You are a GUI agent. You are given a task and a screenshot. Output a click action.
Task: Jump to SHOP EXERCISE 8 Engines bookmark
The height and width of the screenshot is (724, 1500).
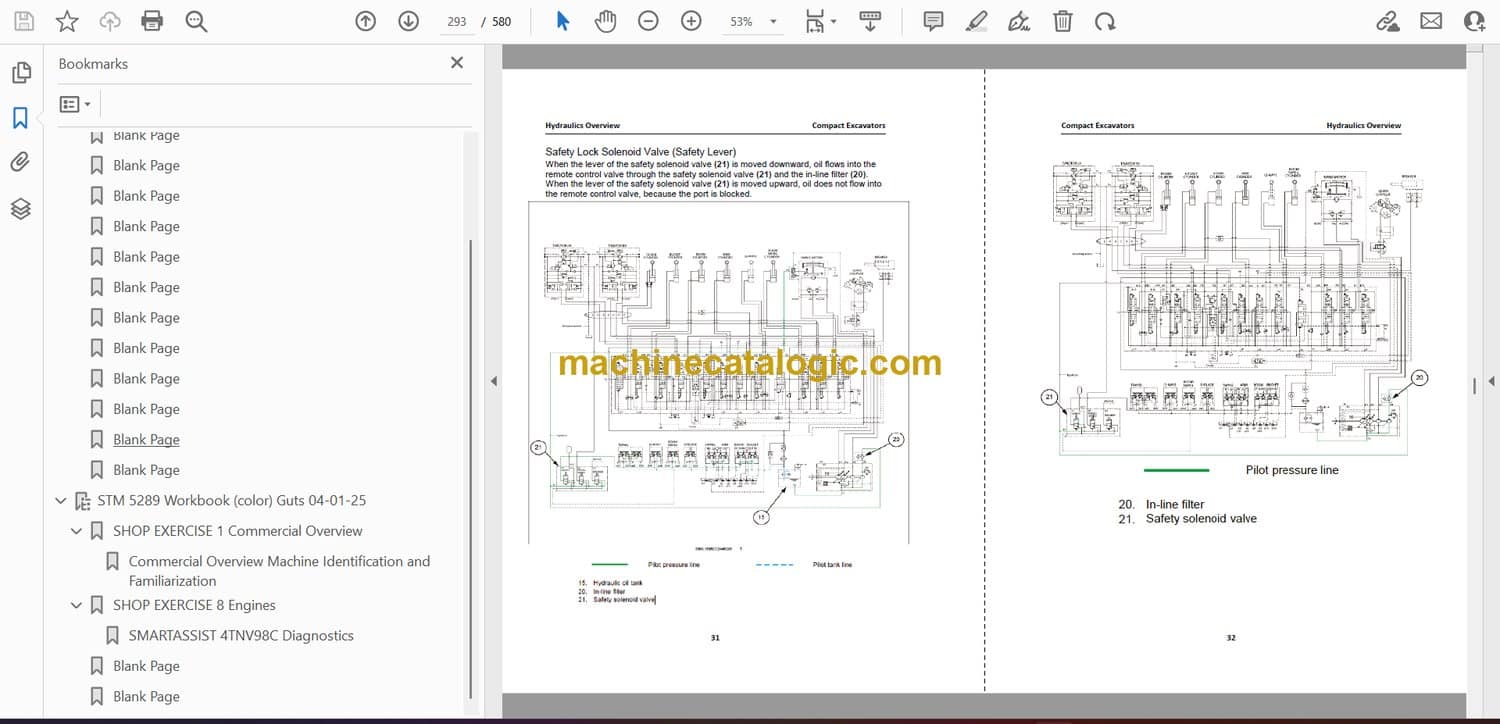tap(194, 605)
